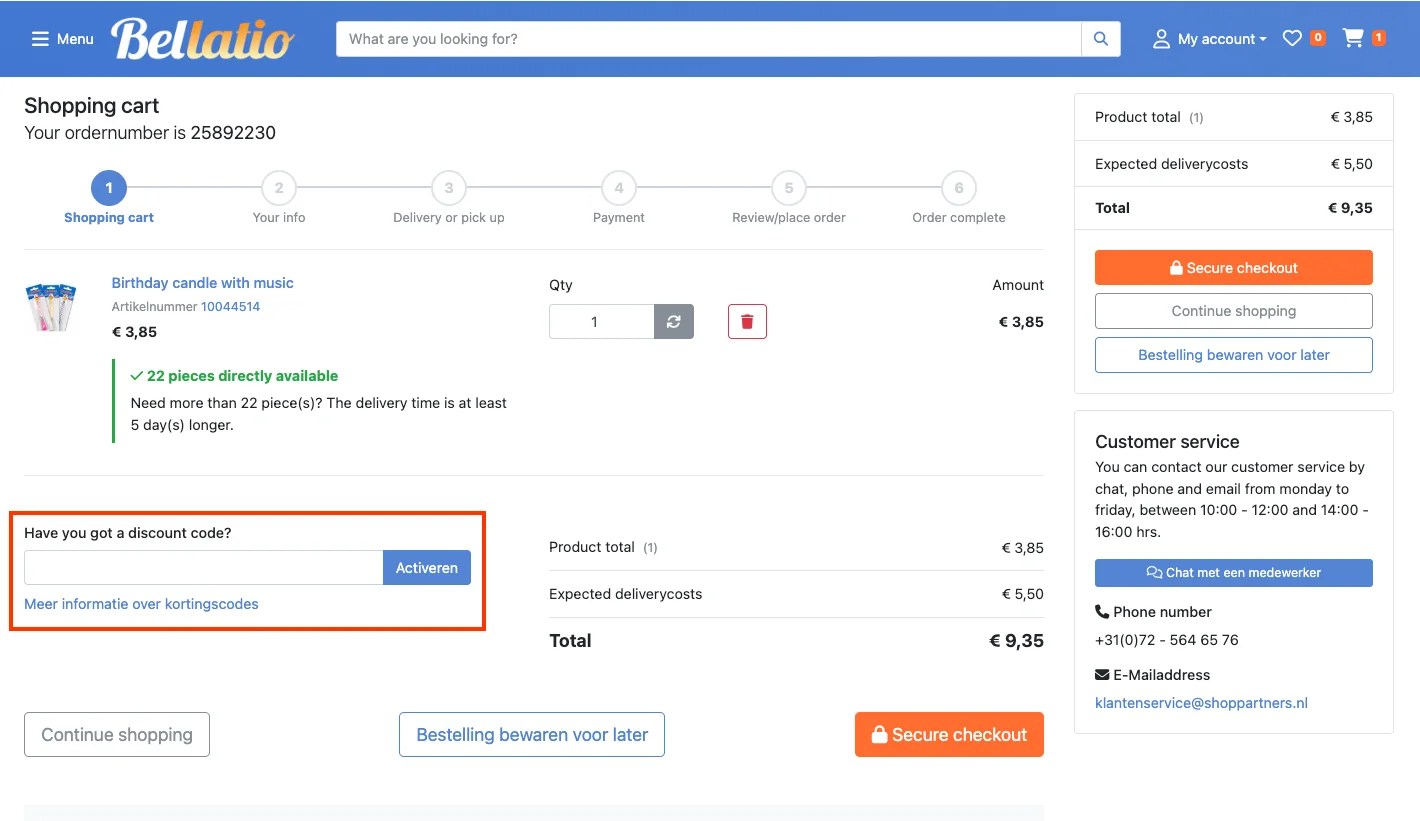Select step 4 Payment
Viewport: 1420px width, 821px height.
point(618,188)
